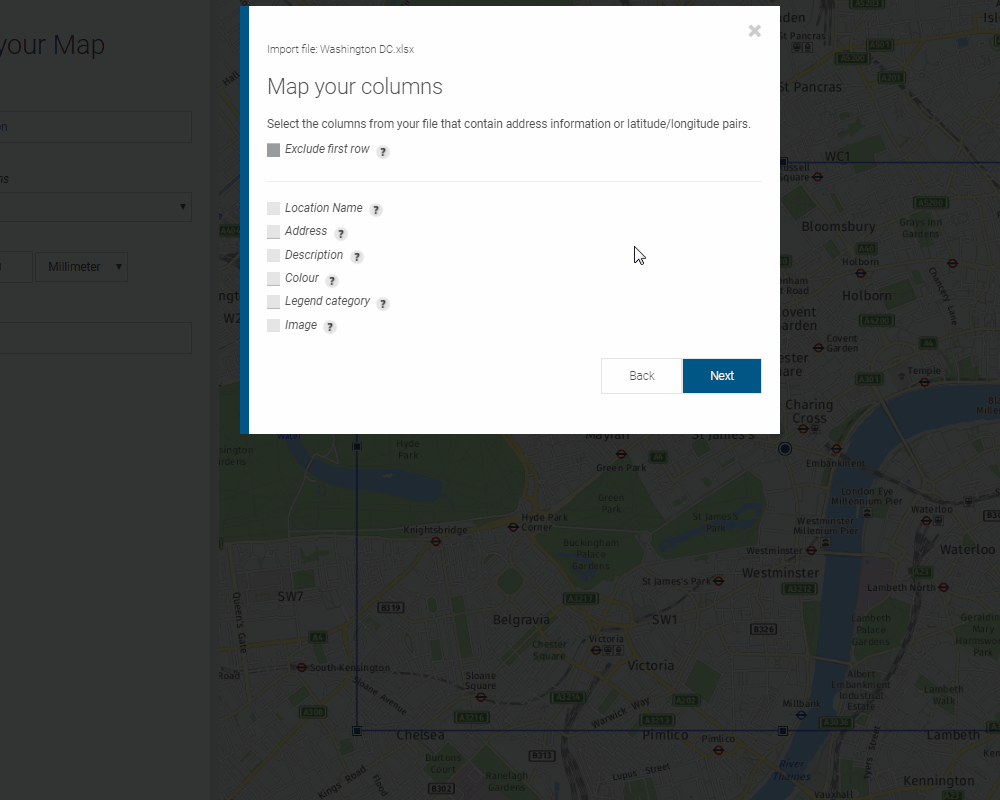
Task: Click the Back button
Action: [x=642, y=376]
